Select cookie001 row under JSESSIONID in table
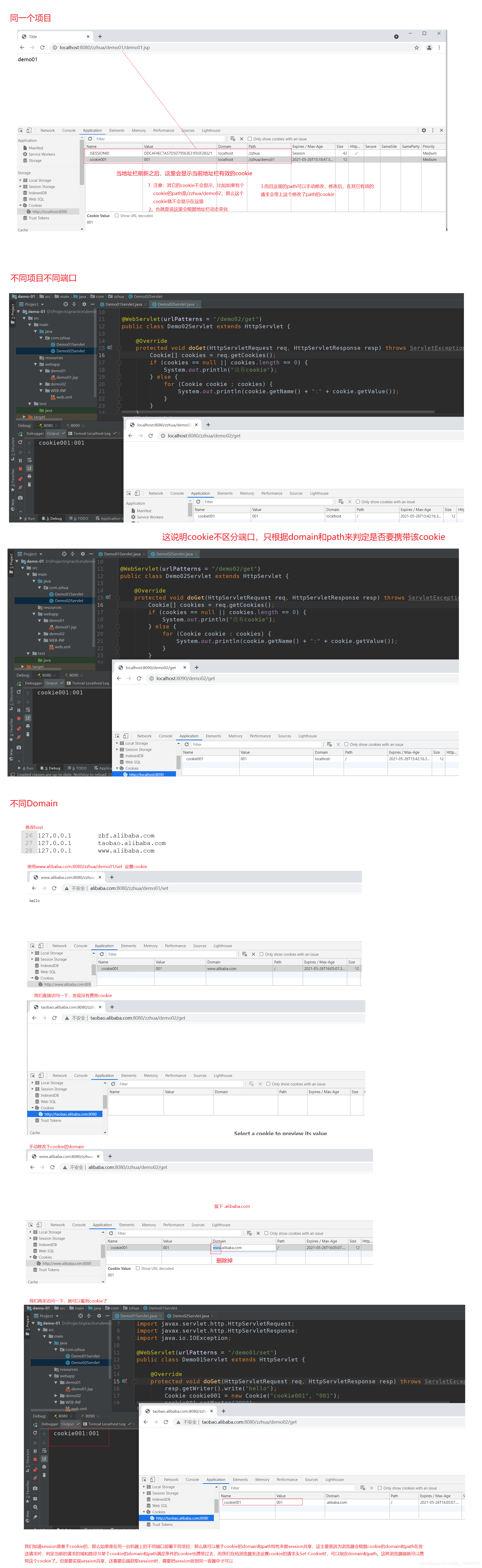Viewport: 482px width, 1568px height. (265, 159)
